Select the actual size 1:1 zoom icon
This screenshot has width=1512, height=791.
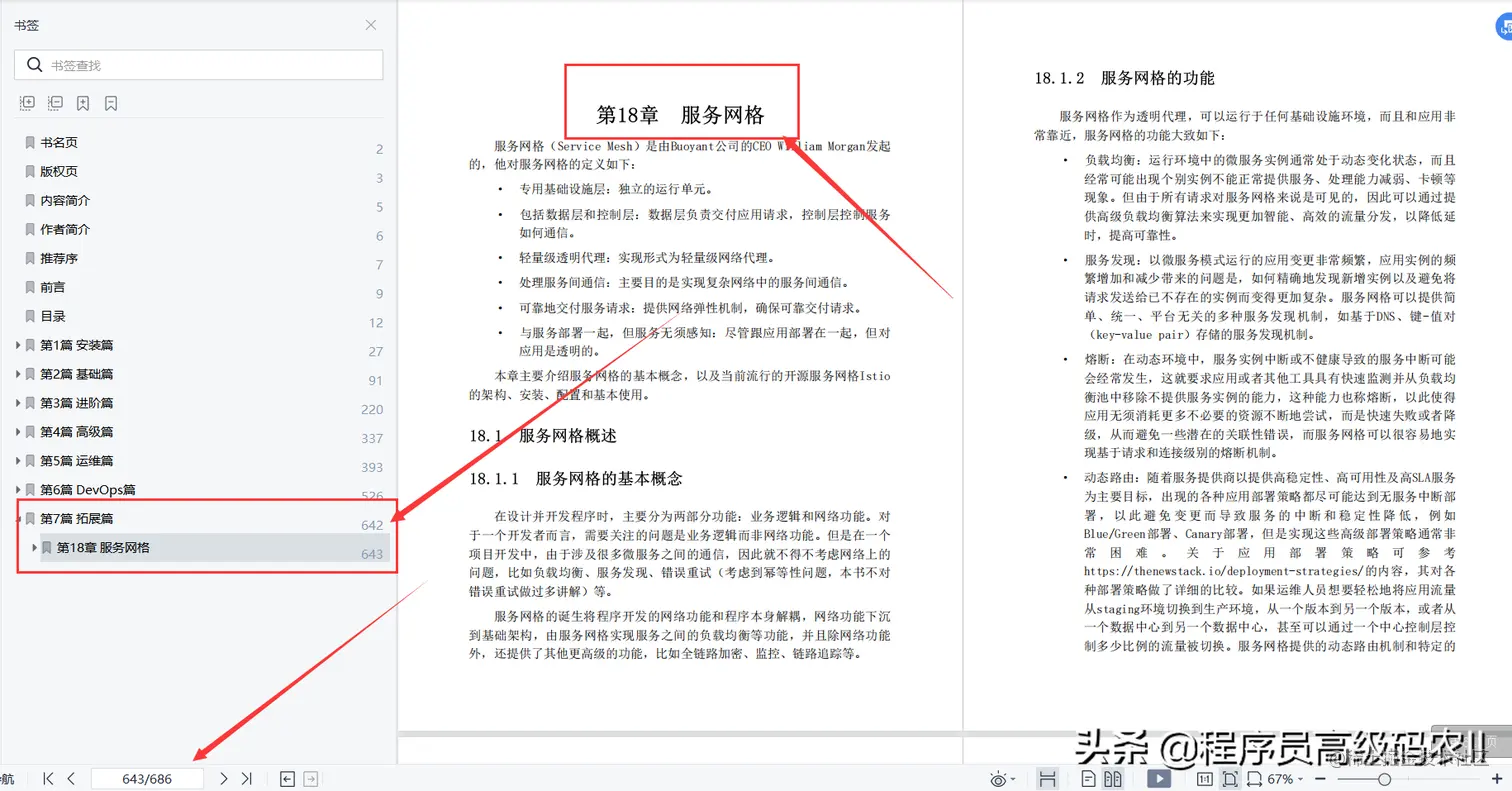1205,778
